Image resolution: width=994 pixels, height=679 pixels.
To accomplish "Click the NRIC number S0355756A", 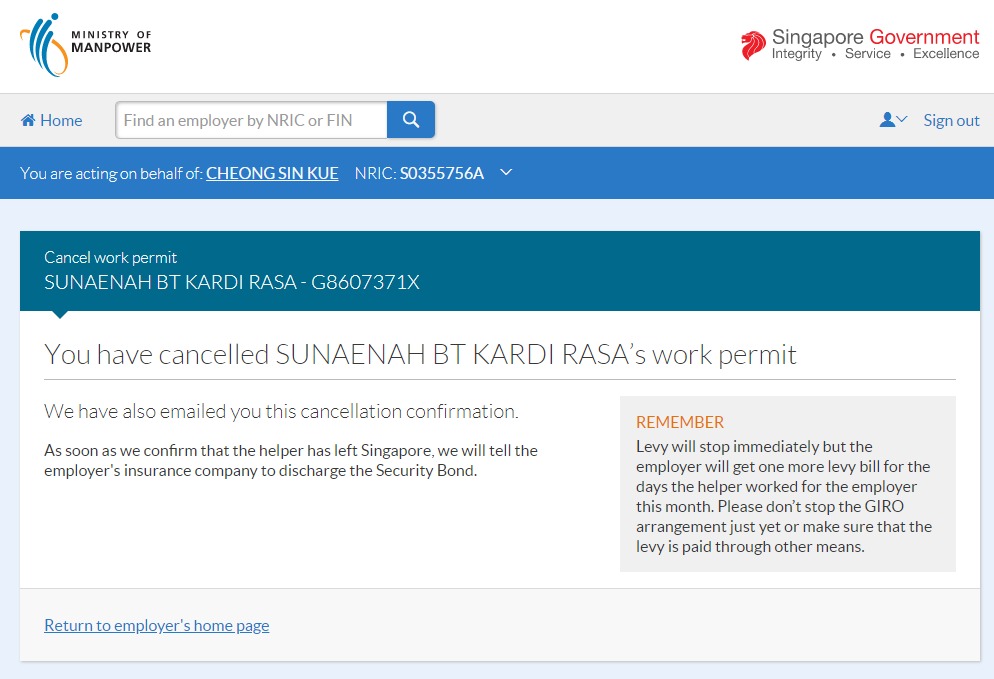I will (x=441, y=173).
